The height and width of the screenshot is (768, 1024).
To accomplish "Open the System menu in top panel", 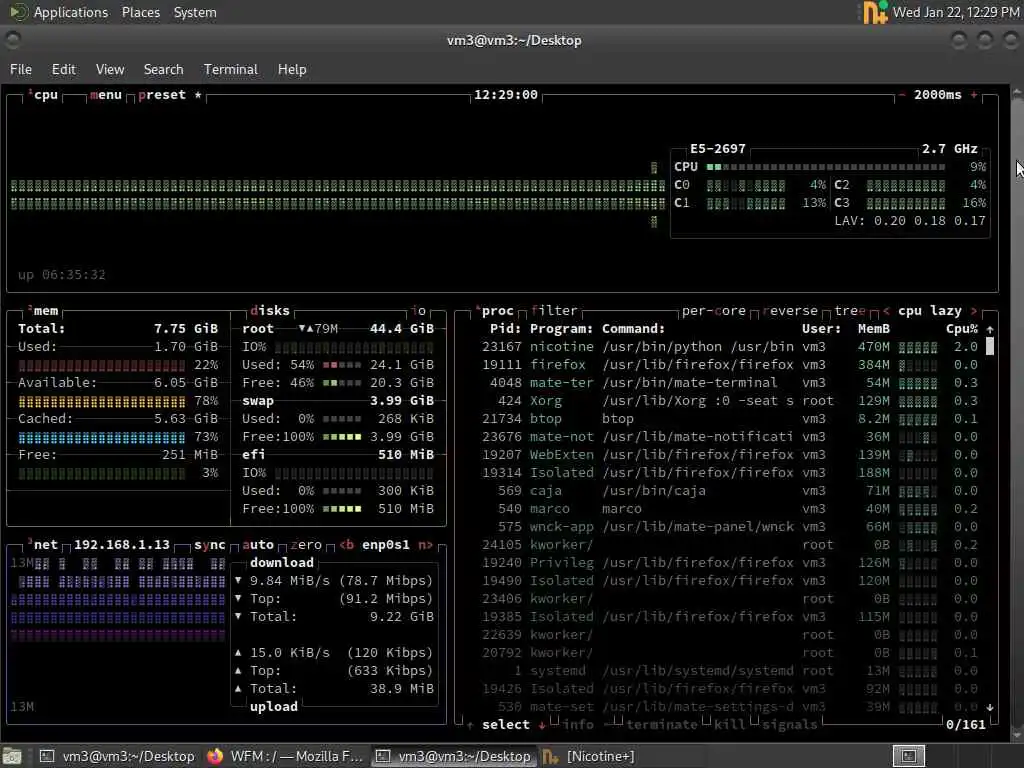I will coord(195,12).
